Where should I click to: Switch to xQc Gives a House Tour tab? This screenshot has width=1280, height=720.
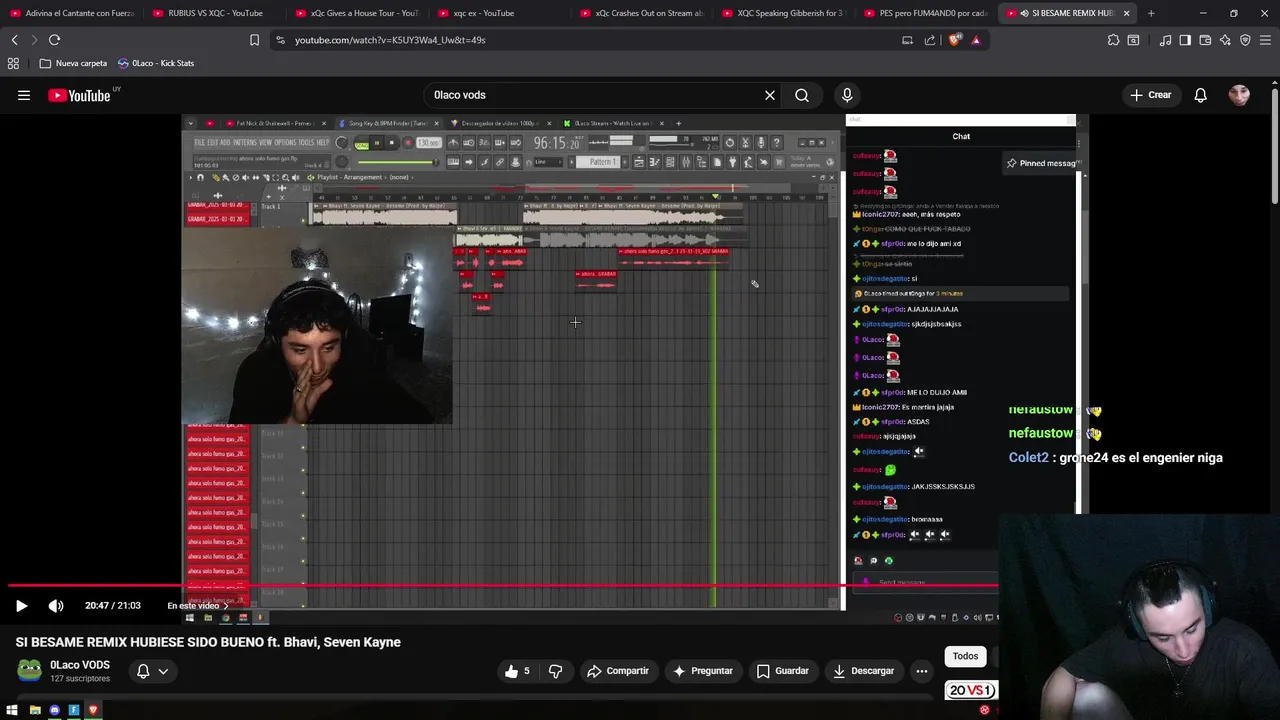357,13
